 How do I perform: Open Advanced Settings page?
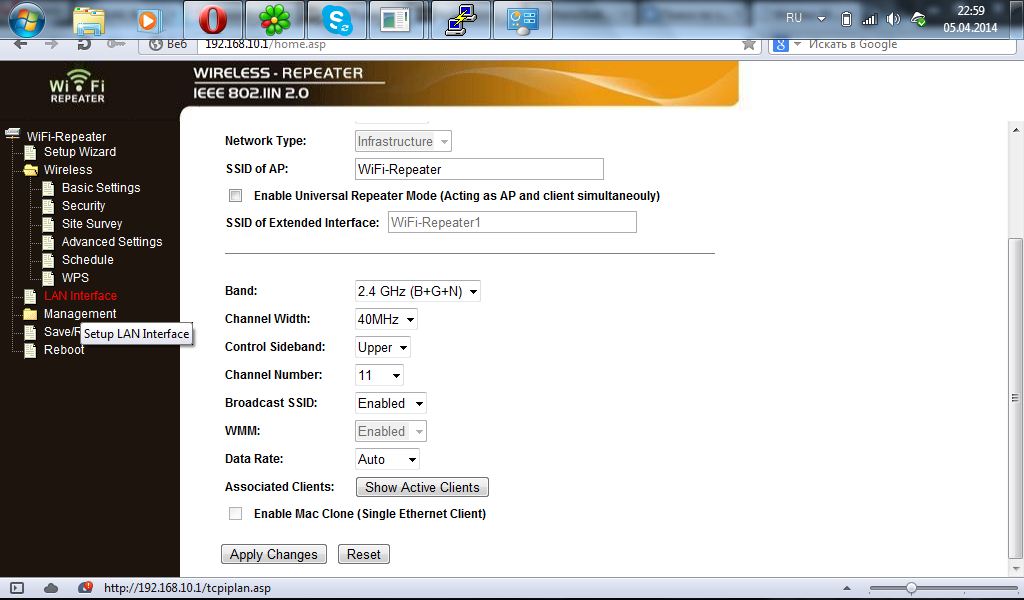[112, 242]
